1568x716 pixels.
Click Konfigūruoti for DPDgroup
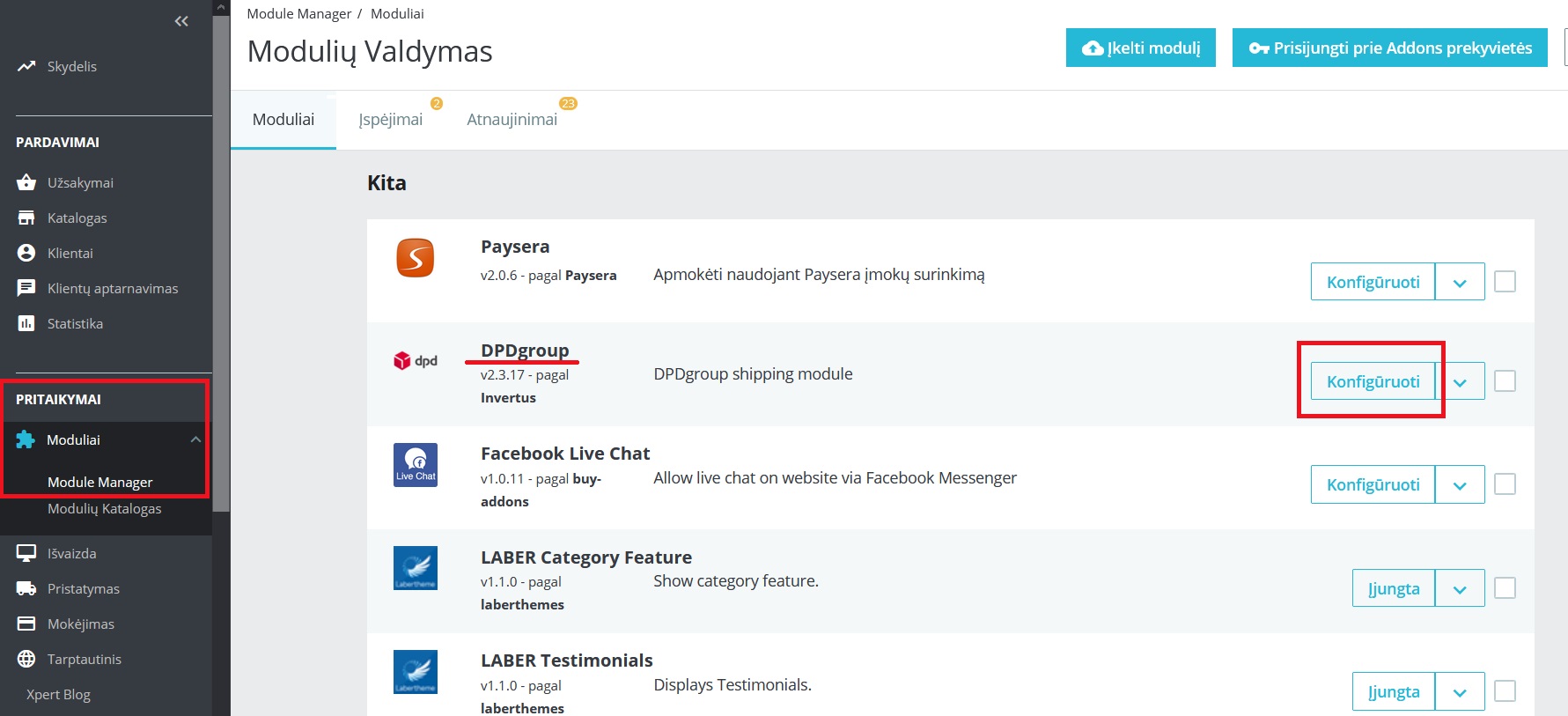(x=1373, y=381)
